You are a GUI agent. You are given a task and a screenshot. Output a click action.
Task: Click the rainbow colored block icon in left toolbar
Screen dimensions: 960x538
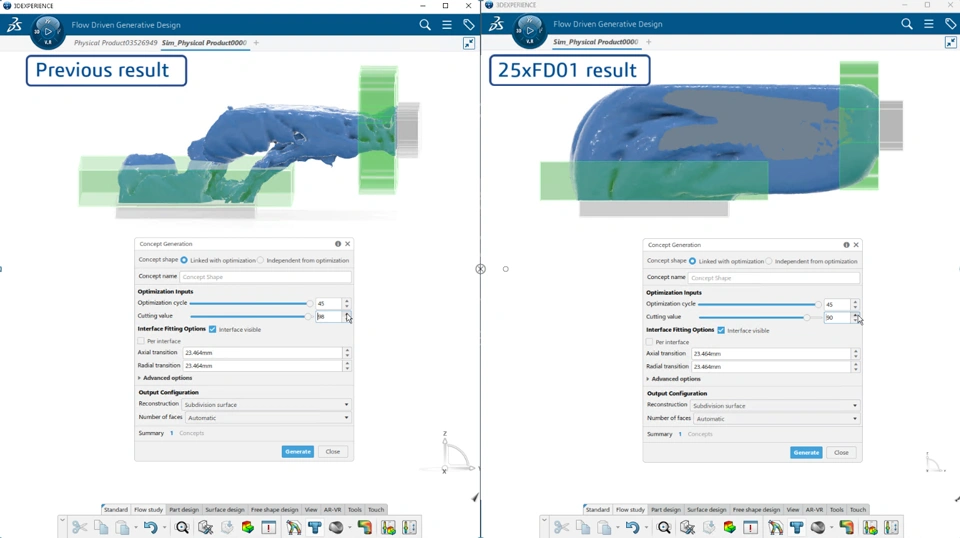[x=247, y=527]
